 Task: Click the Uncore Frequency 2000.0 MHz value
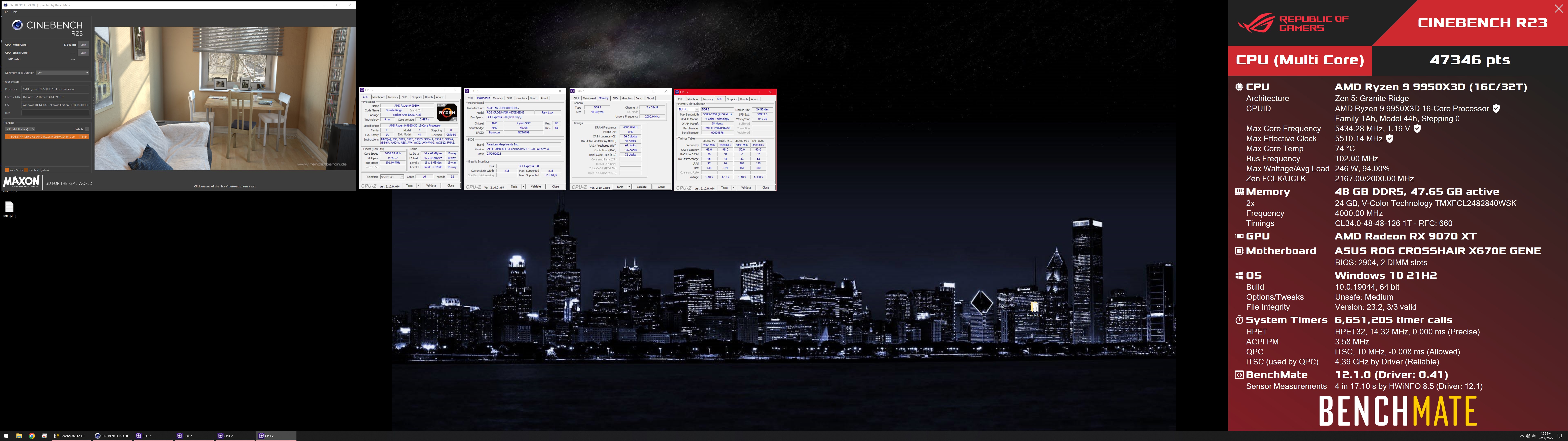pyautogui.click(x=653, y=116)
